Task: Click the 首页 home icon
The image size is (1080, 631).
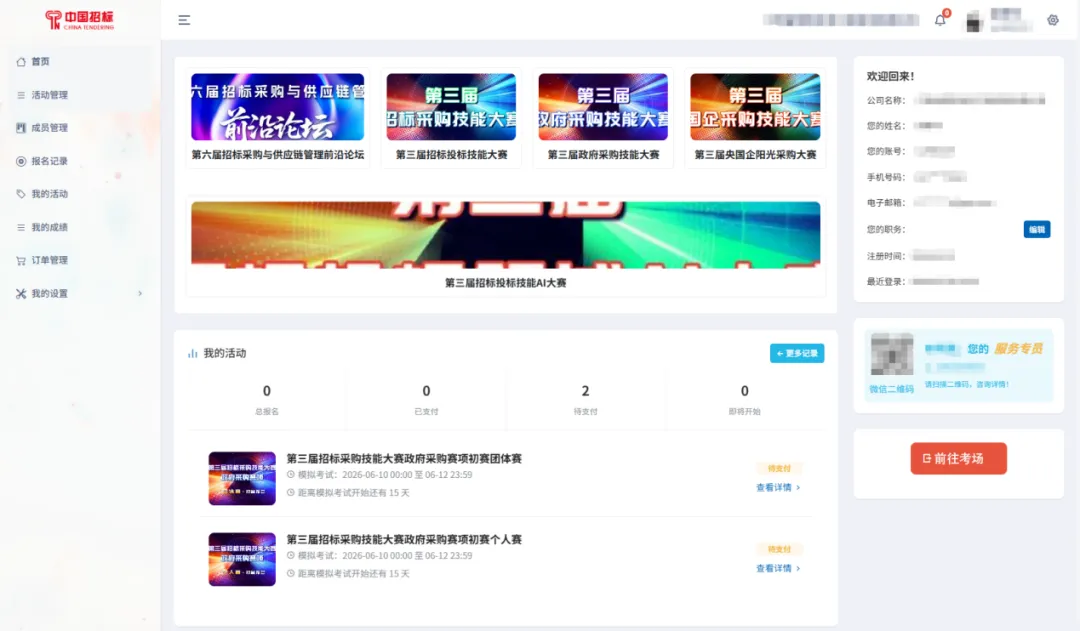Action: [x=21, y=61]
